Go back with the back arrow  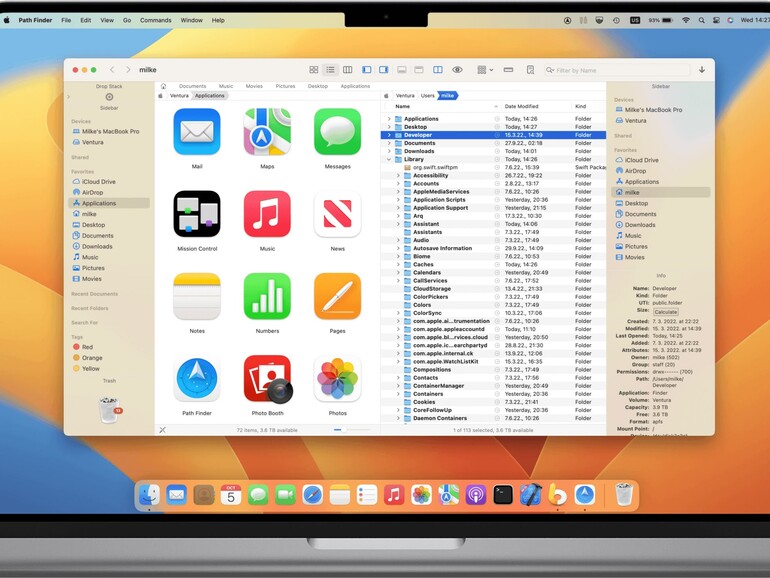click(x=112, y=70)
